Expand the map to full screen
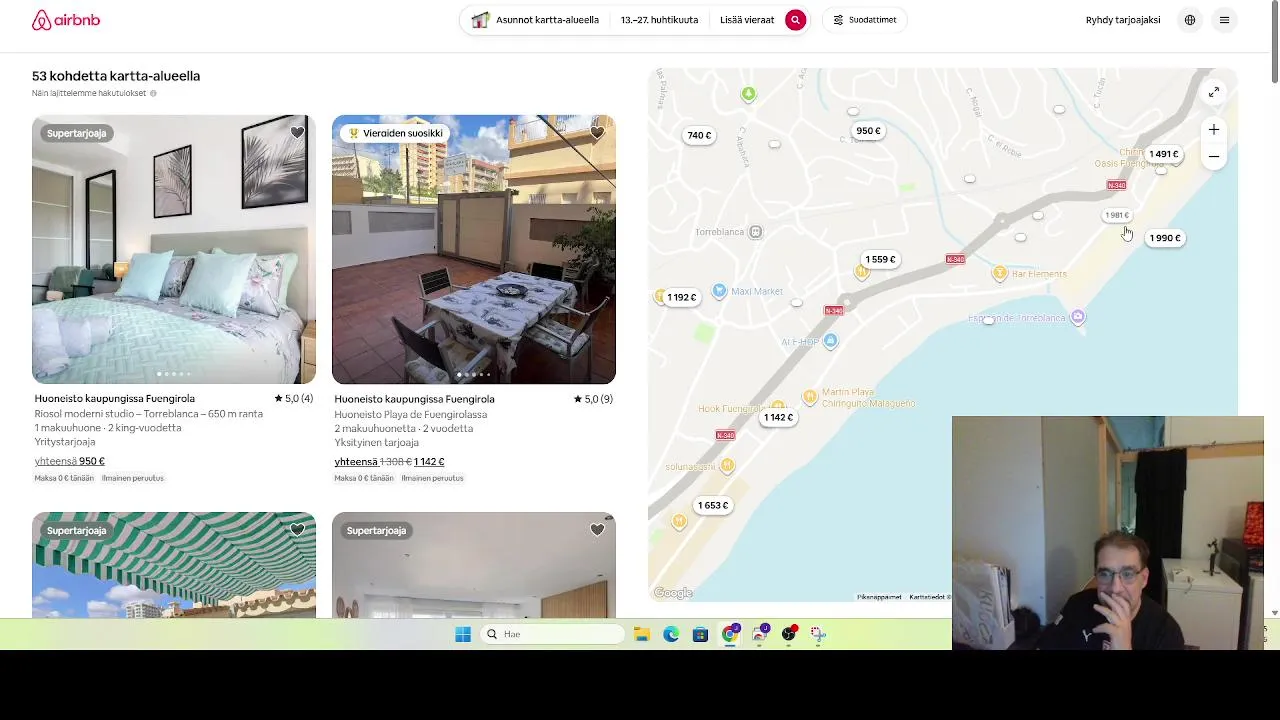1280x720 pixels. click(x=1214, y=92)
